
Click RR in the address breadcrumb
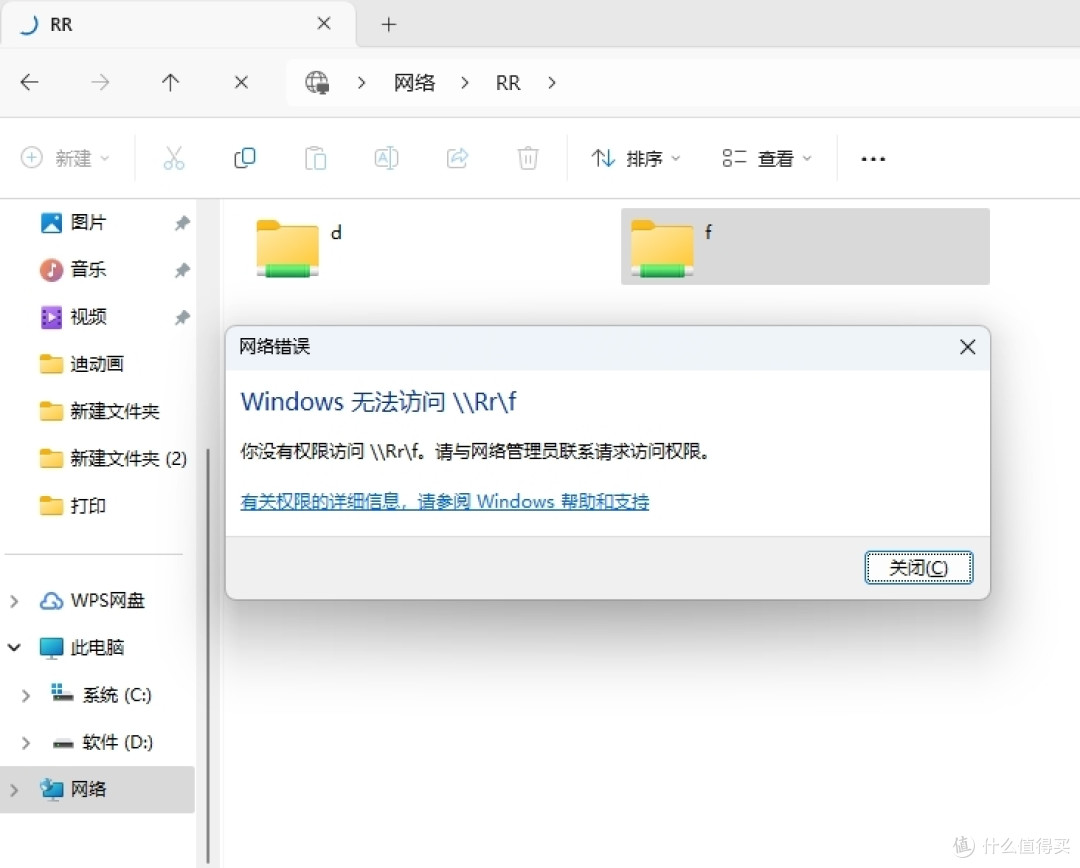click(508, 83)
